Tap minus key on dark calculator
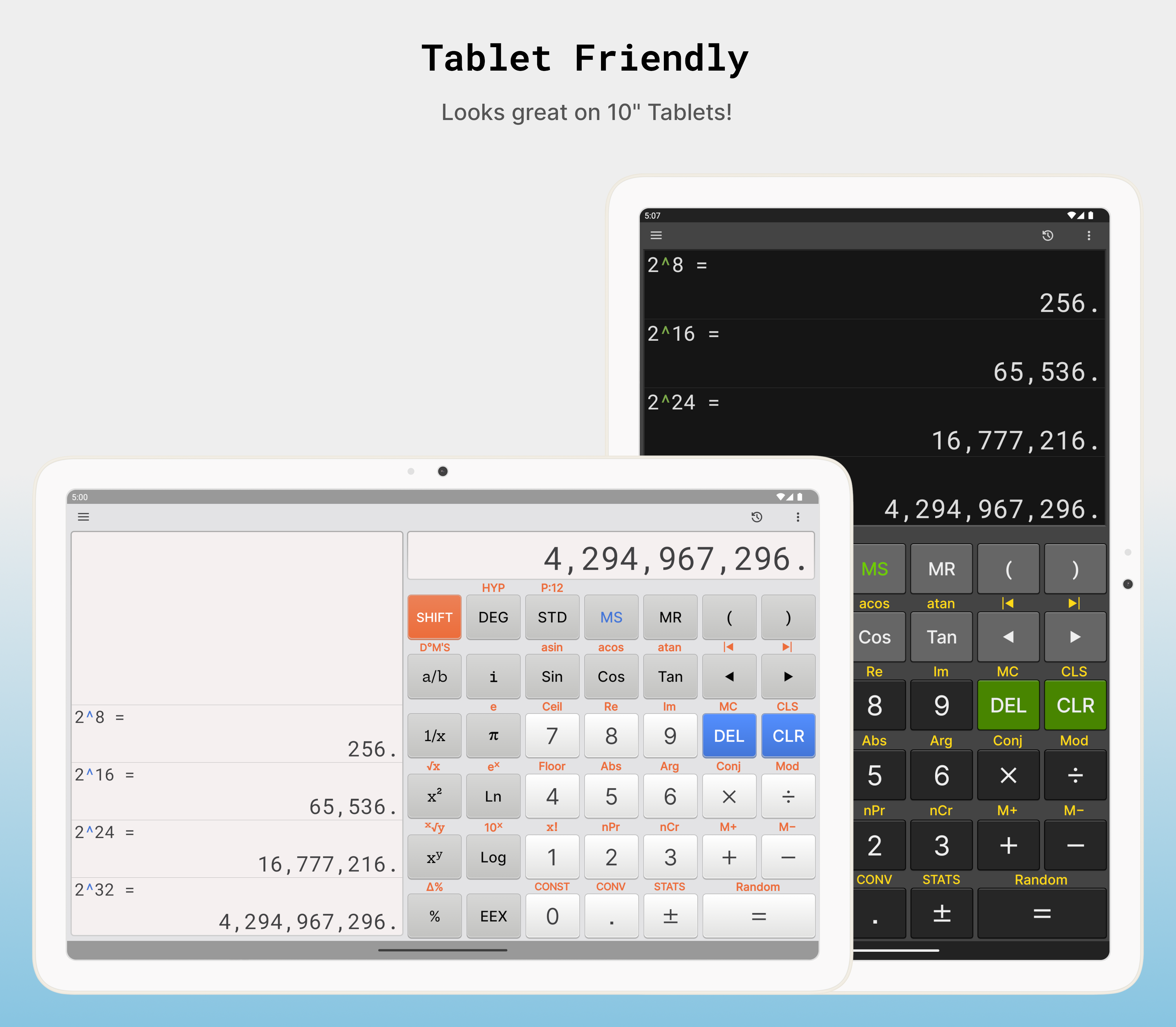 [1075, 845]
